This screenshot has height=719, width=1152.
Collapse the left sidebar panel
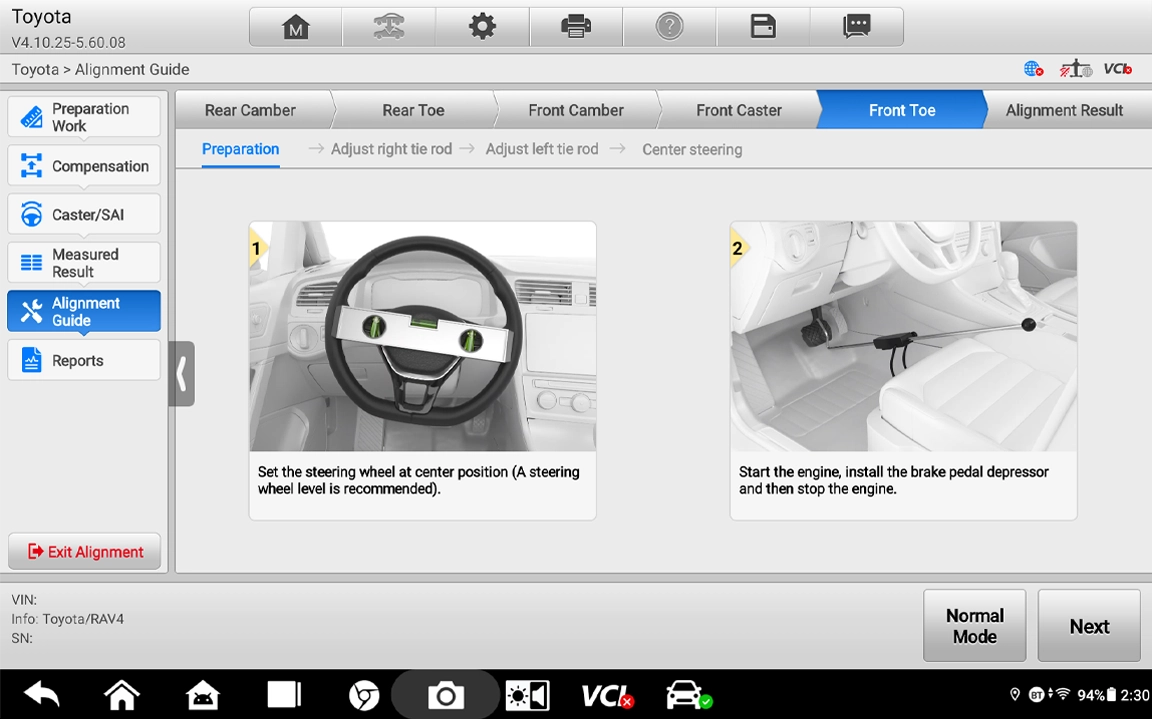[x=181, y=374]
